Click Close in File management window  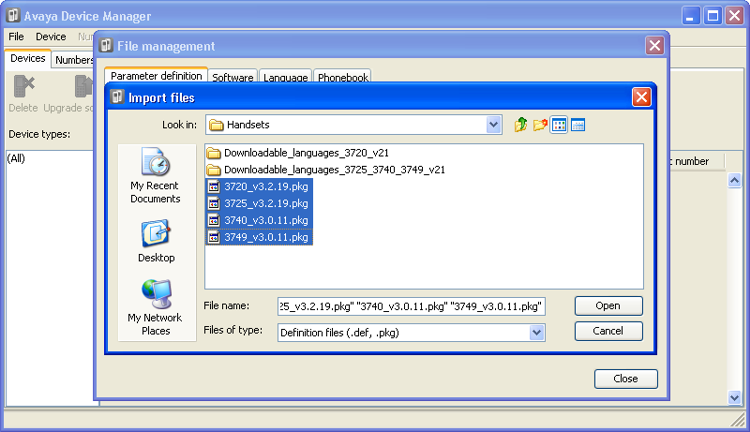[x=626, y=379]
